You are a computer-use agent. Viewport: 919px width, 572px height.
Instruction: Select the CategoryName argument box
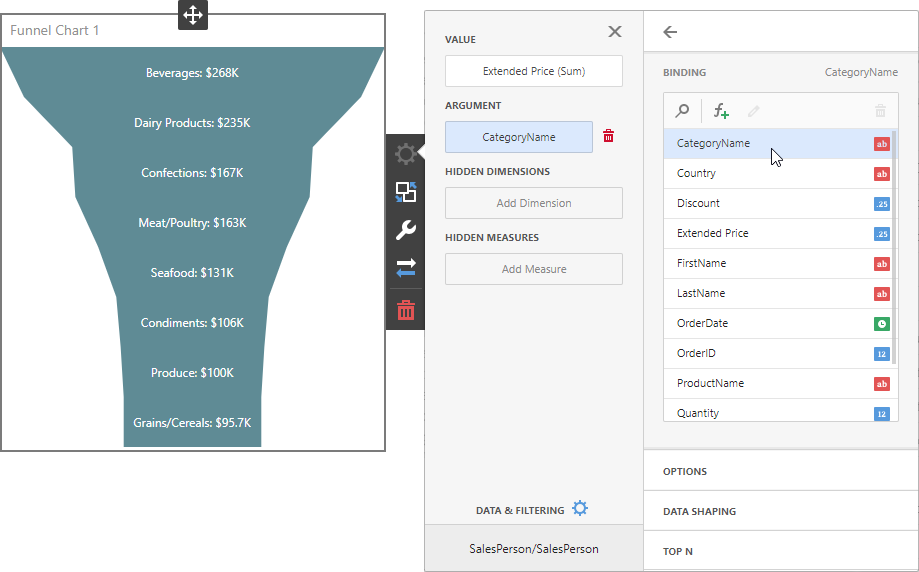pos(519,137)
